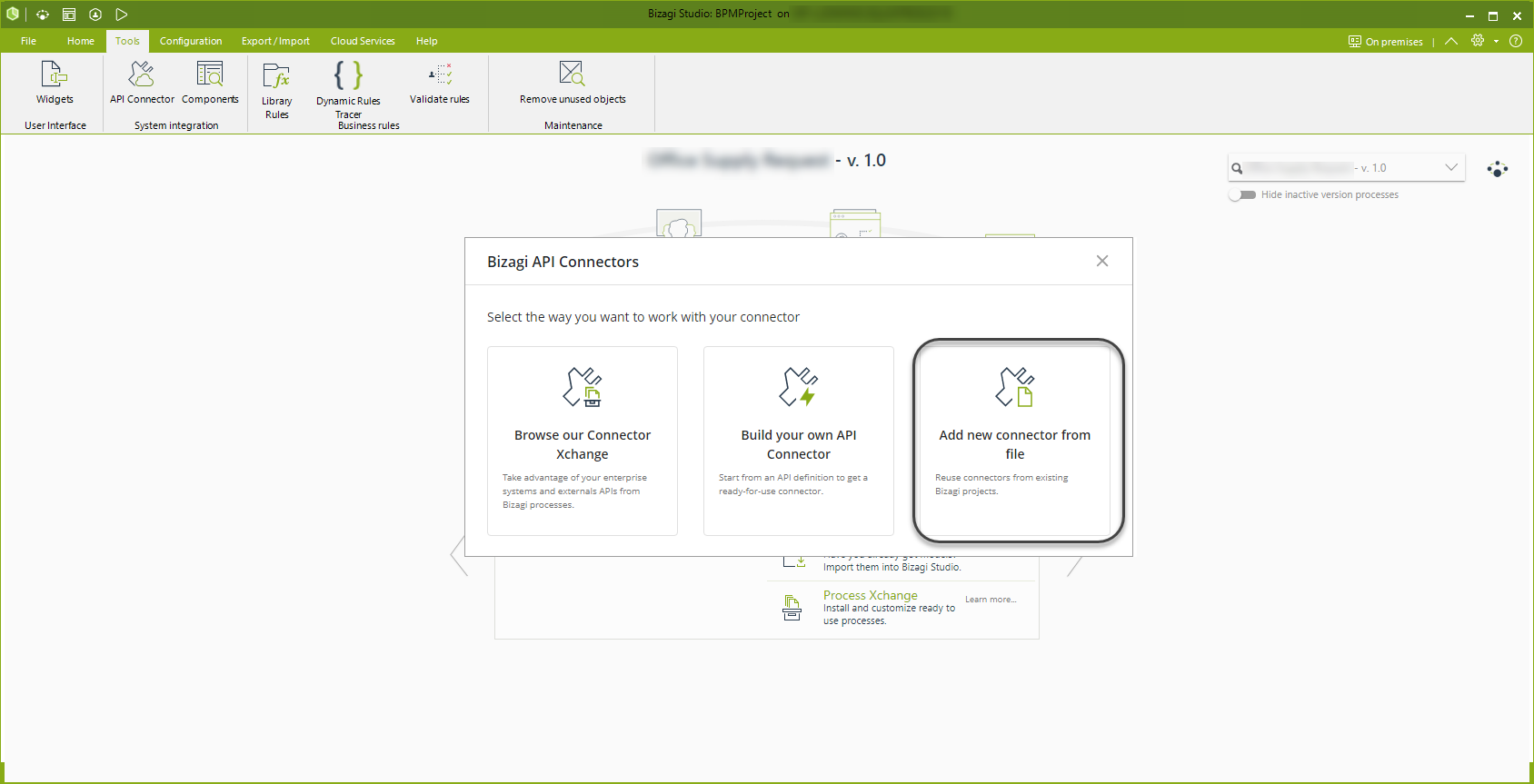Click the Run play icon in title bar
Image resolution: width=1534 pixels, height=784 pixels.
pyautogui.click(x=122, y=15)
